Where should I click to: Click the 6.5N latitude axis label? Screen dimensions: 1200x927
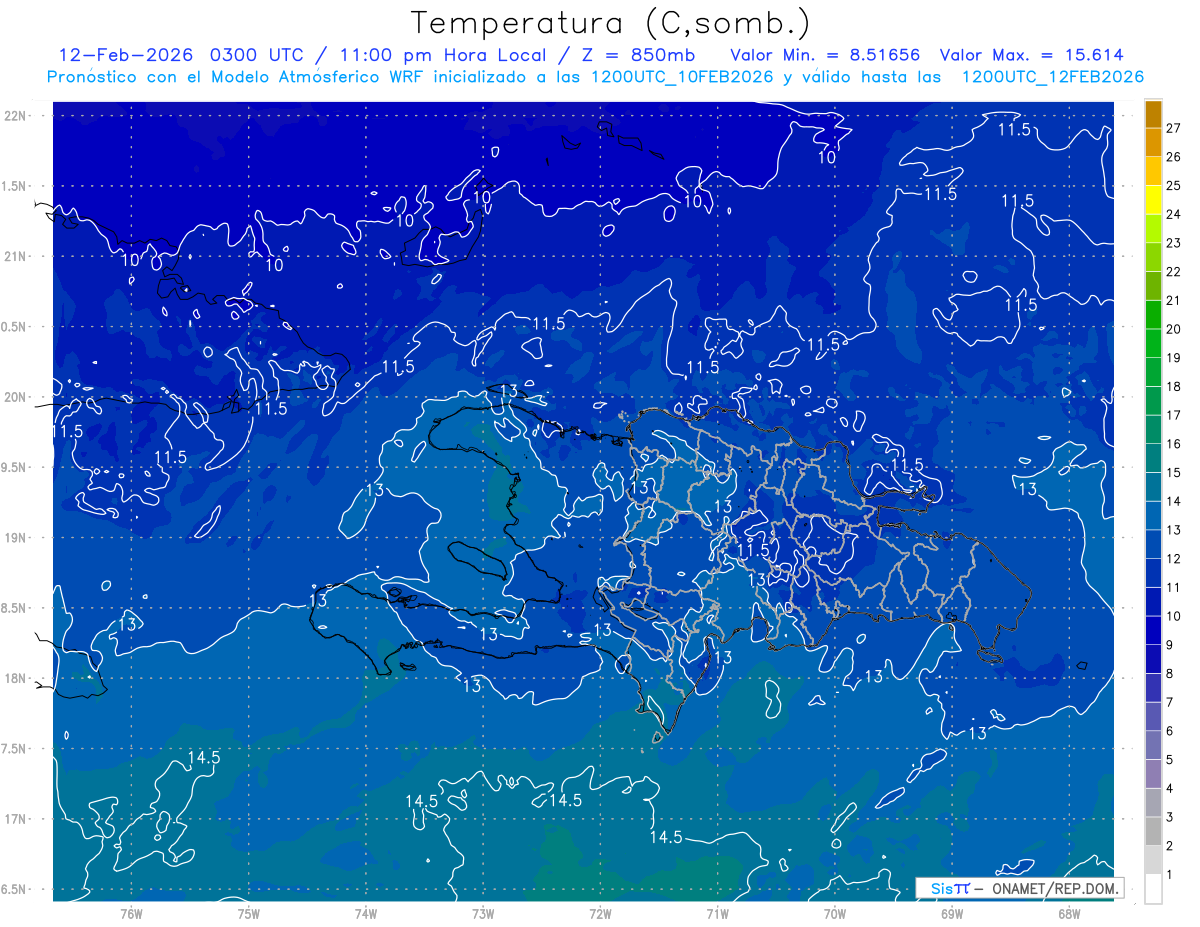click(15, 890)
